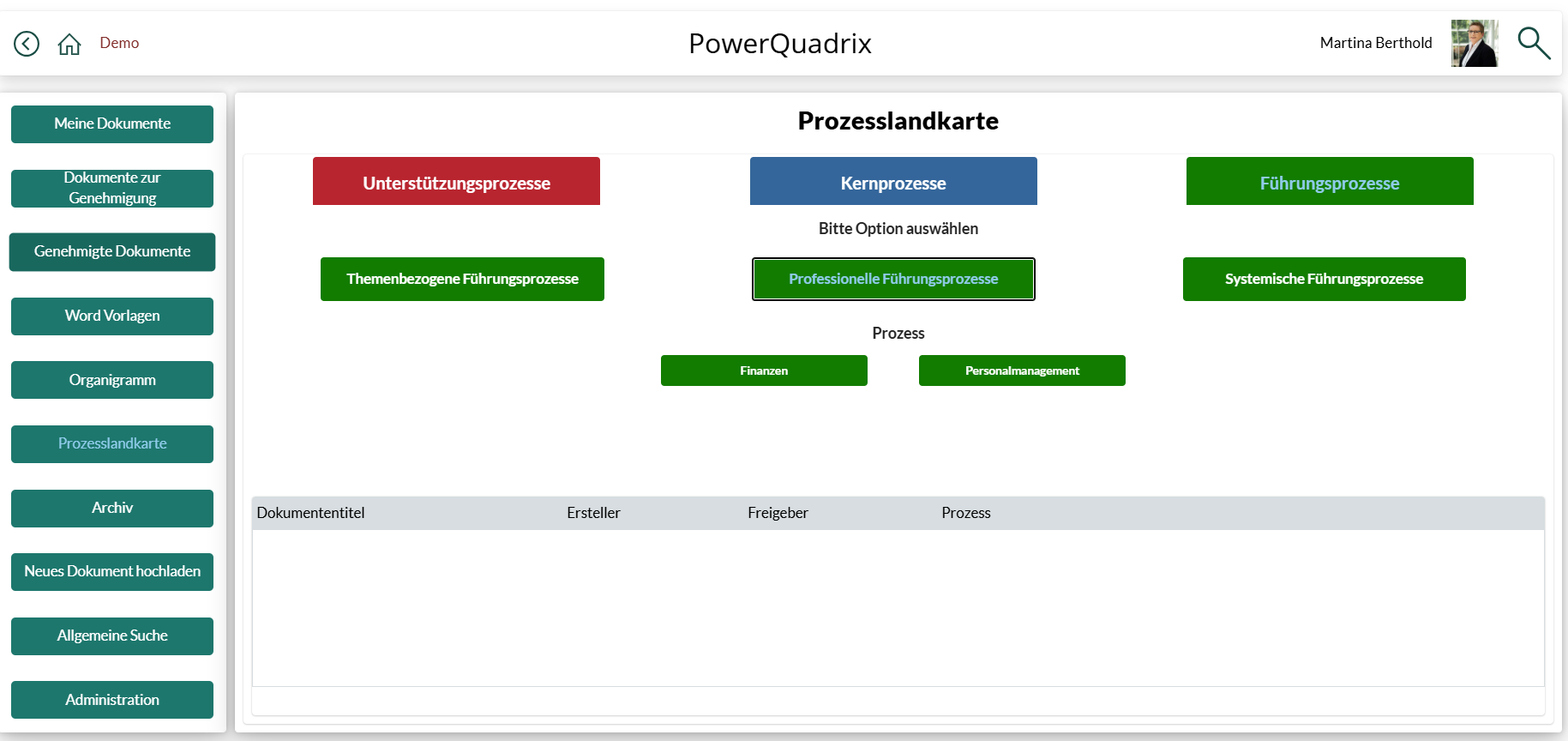Image resolution: width=1568 pixels, height=741 pixels.
Task: Choose Professionelle Führungsprozesse option
Action: tap(893, 280)
